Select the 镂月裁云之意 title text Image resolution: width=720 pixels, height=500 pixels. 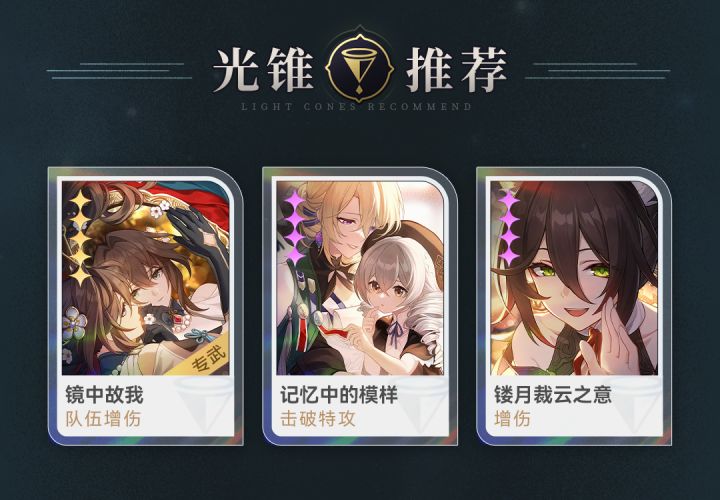click(x=553, y=395)
